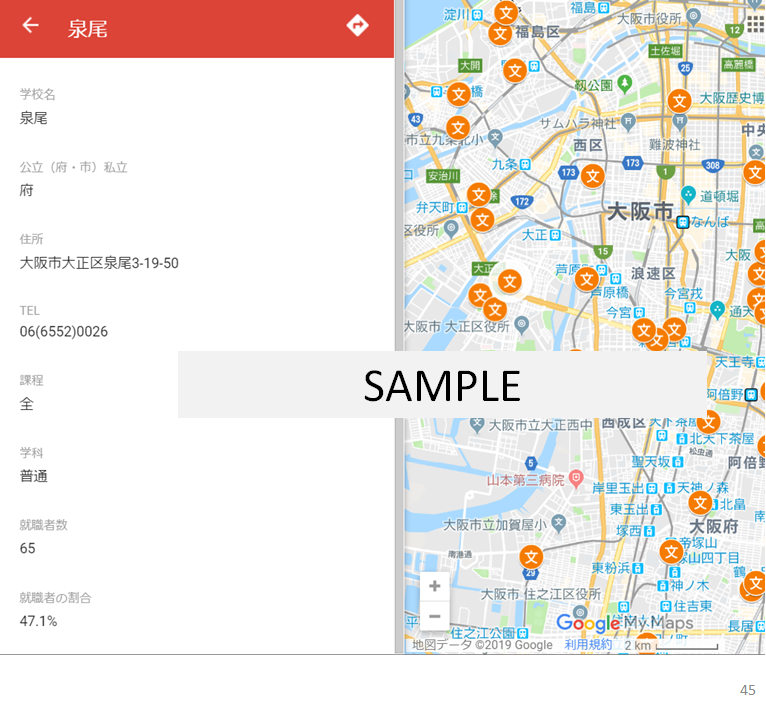Click the 2 km map scale bar

tap(670, 646)
